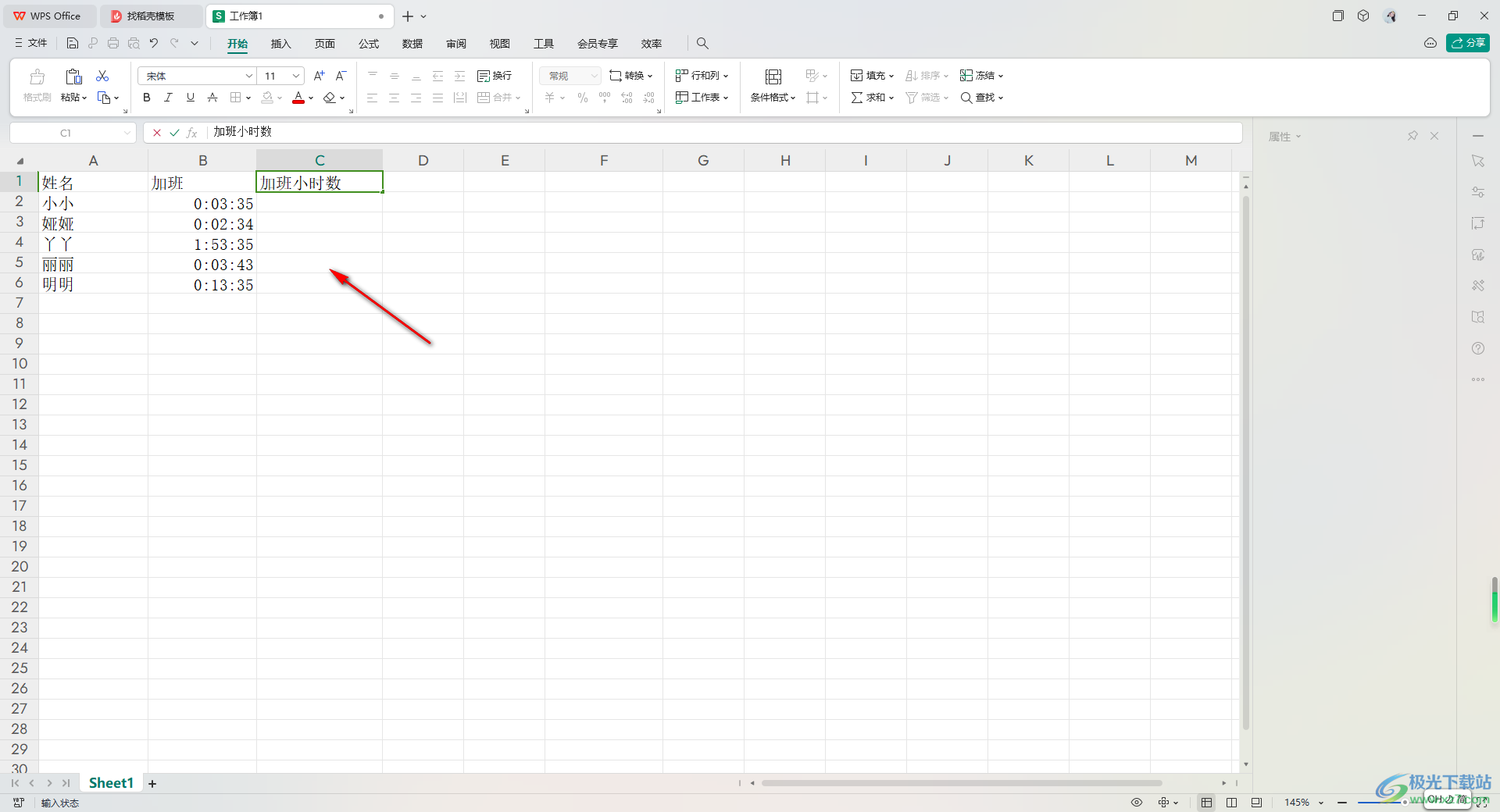The image size is (1500, 812).
Task: Toggle page layout view icon in status bar
Action: (x=1232, y=803)
